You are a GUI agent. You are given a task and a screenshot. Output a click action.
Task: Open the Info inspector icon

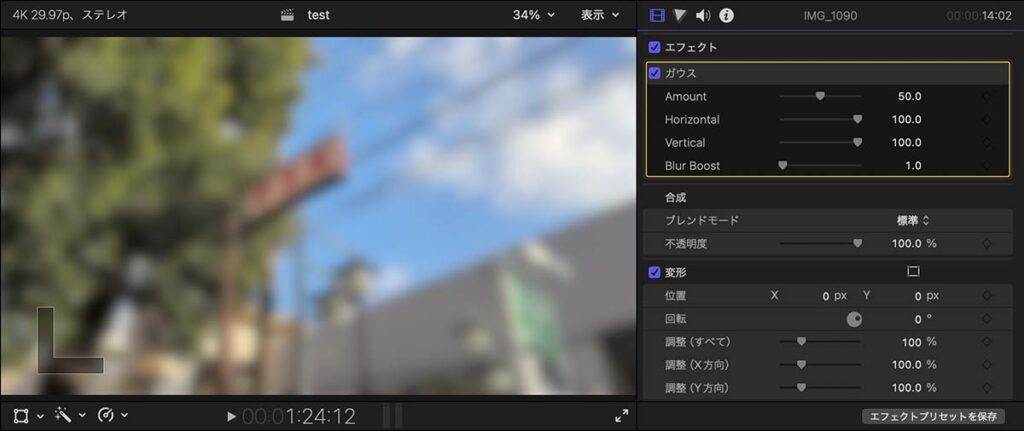click(x=726, y=15)
